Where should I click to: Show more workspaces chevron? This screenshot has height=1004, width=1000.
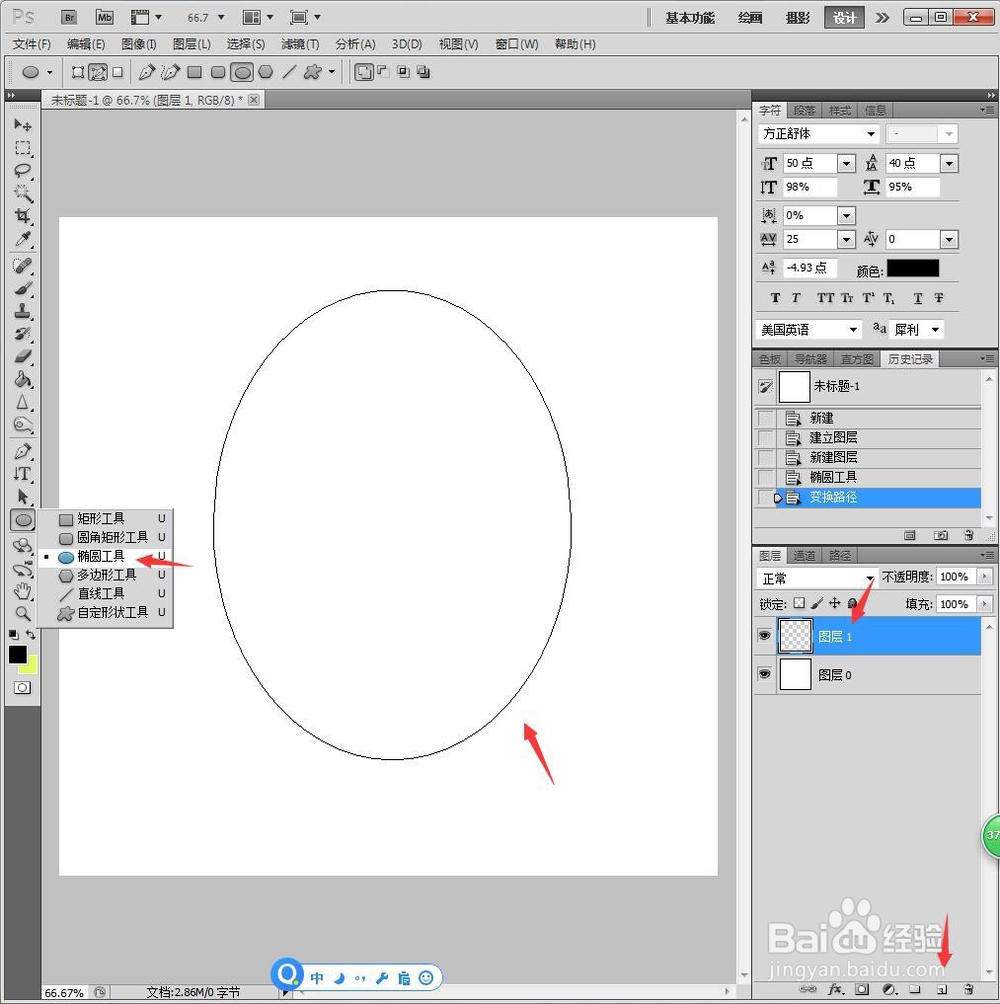[883, 18]
